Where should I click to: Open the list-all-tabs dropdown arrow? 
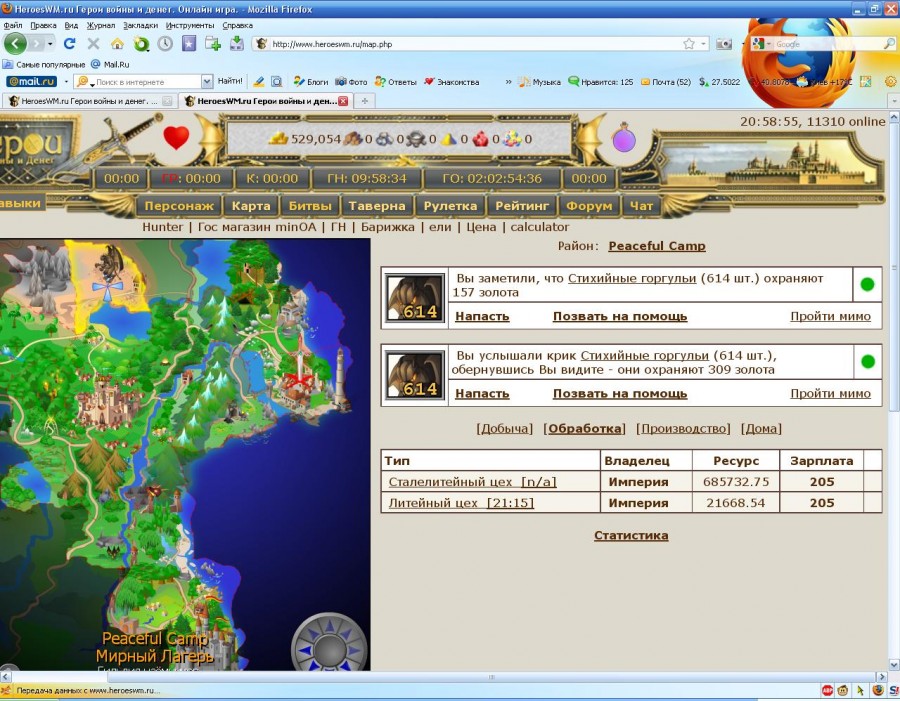tap(893, 101)
